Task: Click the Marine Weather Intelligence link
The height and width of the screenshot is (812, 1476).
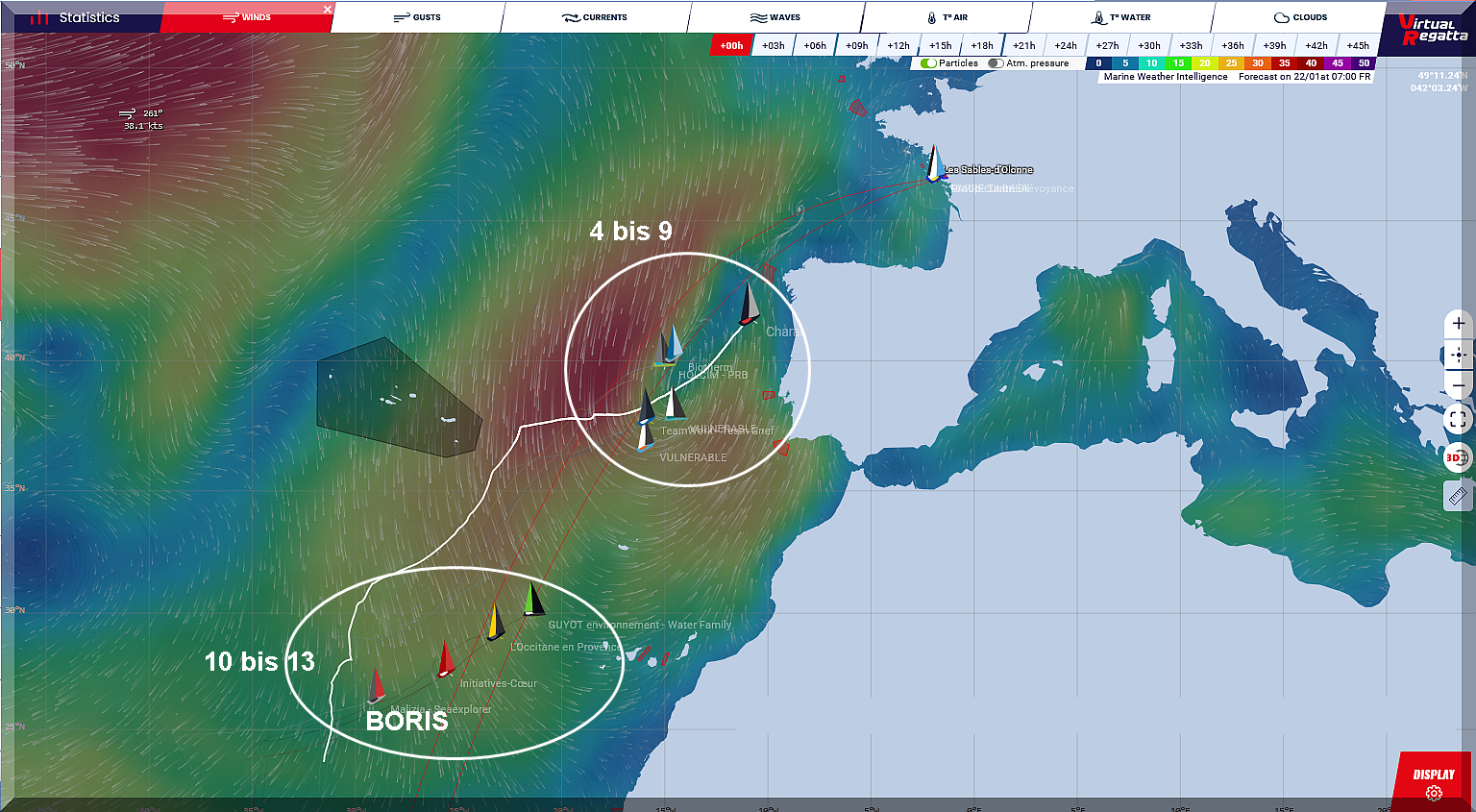Action: click(1165, 77)
